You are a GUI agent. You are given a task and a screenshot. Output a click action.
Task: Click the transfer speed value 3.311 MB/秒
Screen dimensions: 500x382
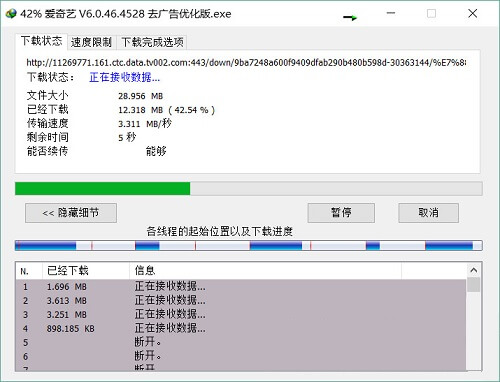pyautogui.click(x=145, y=124)
